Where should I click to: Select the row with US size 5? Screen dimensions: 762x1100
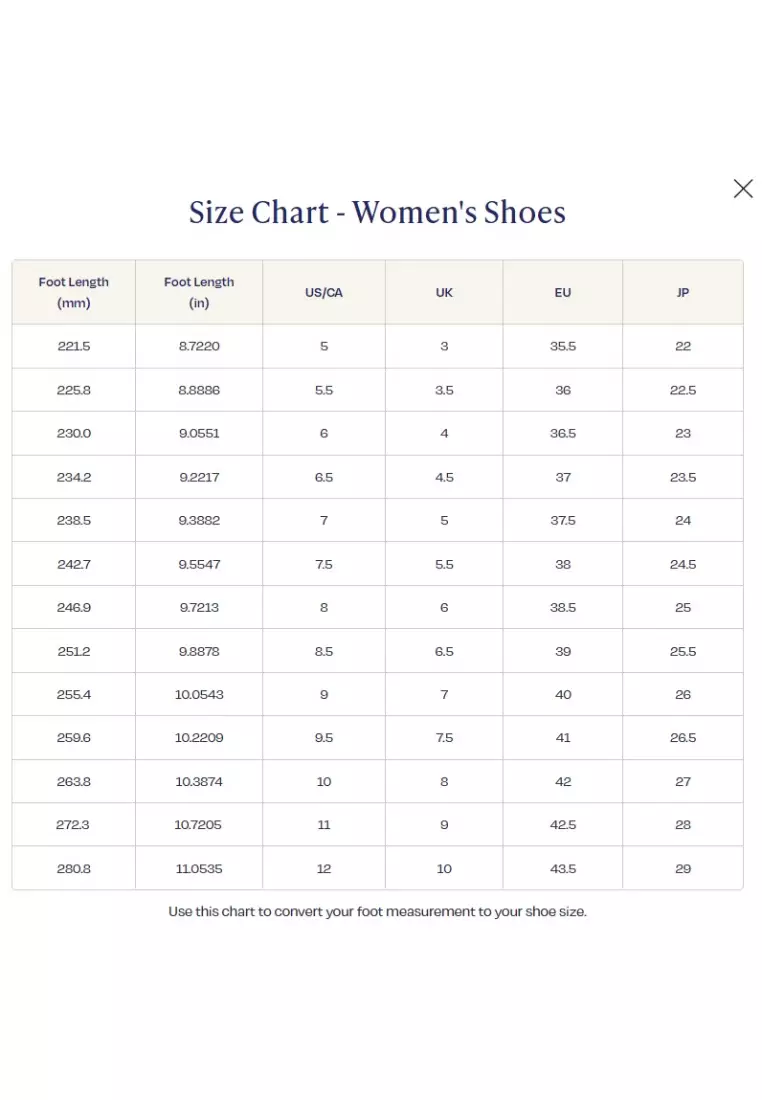click(323, 346)
